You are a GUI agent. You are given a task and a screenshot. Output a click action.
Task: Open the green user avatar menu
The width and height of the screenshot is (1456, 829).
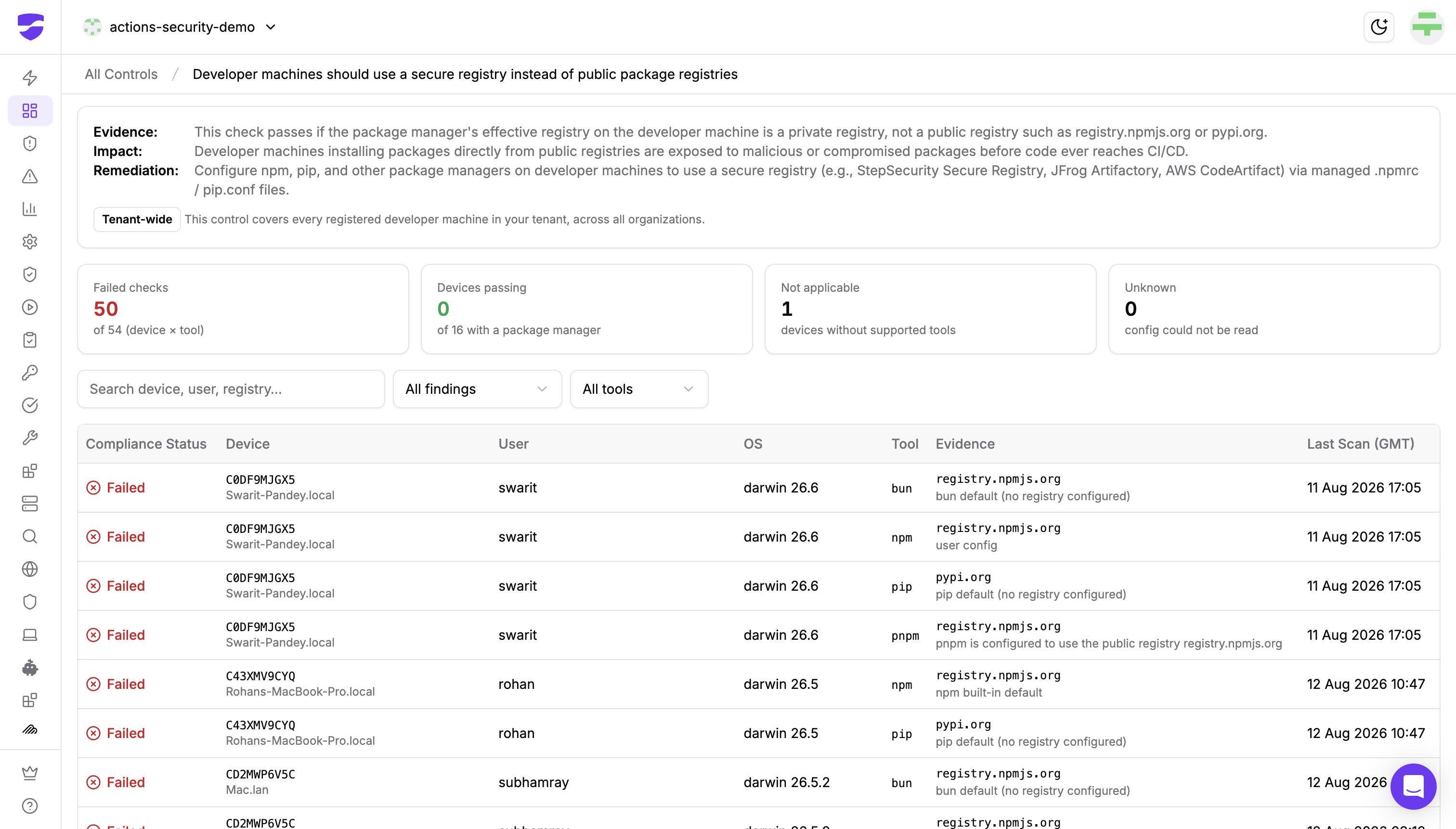(x=1427, y=27)
